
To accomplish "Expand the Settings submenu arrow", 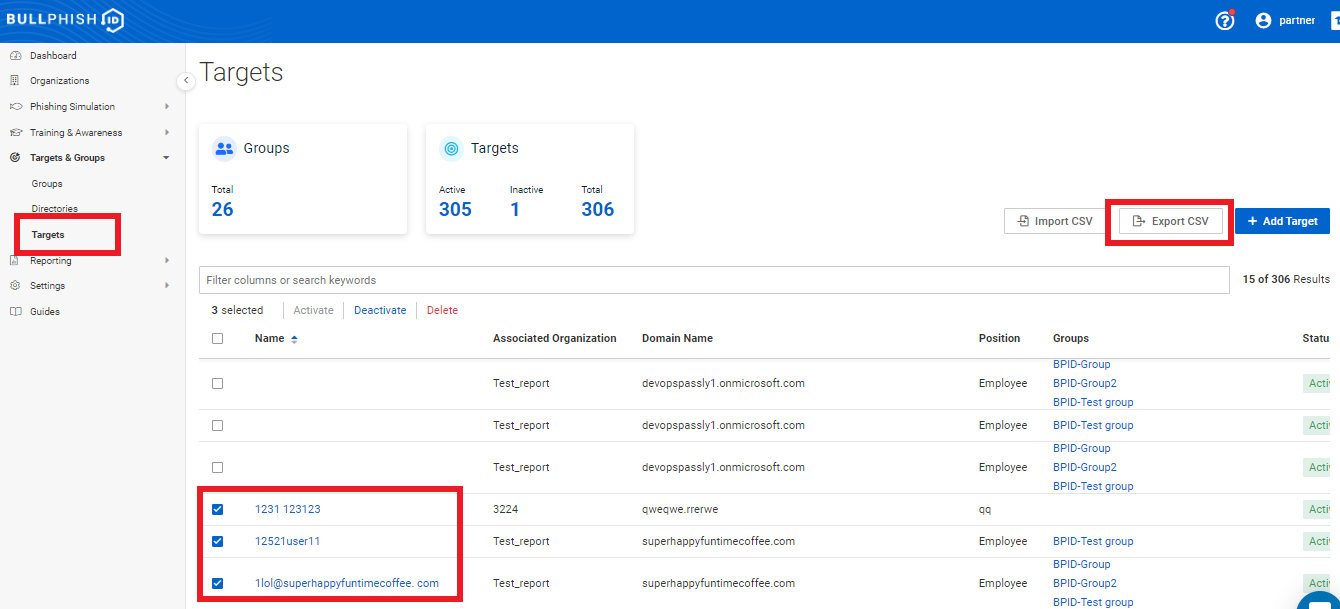I will (x=167, y=286).
